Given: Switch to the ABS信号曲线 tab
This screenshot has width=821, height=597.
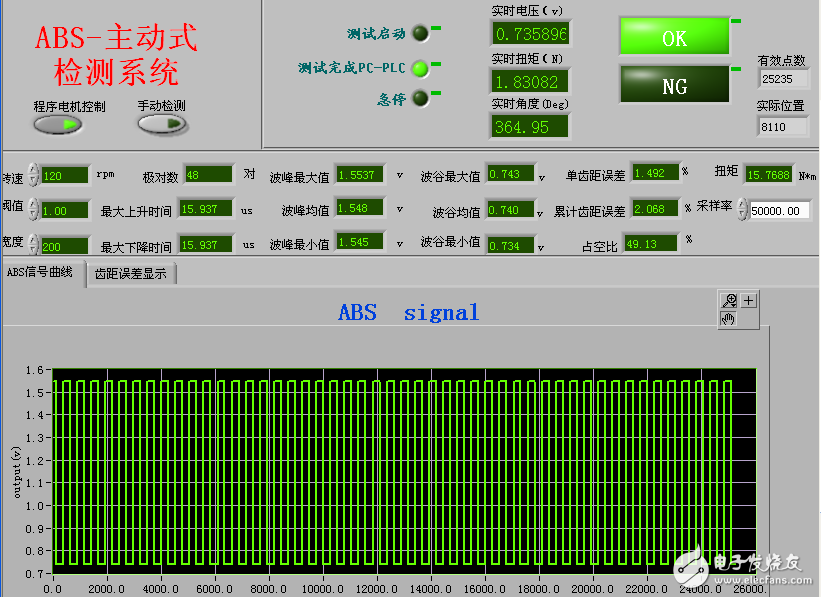Looking at the screenshot, I should pos(41,273).
